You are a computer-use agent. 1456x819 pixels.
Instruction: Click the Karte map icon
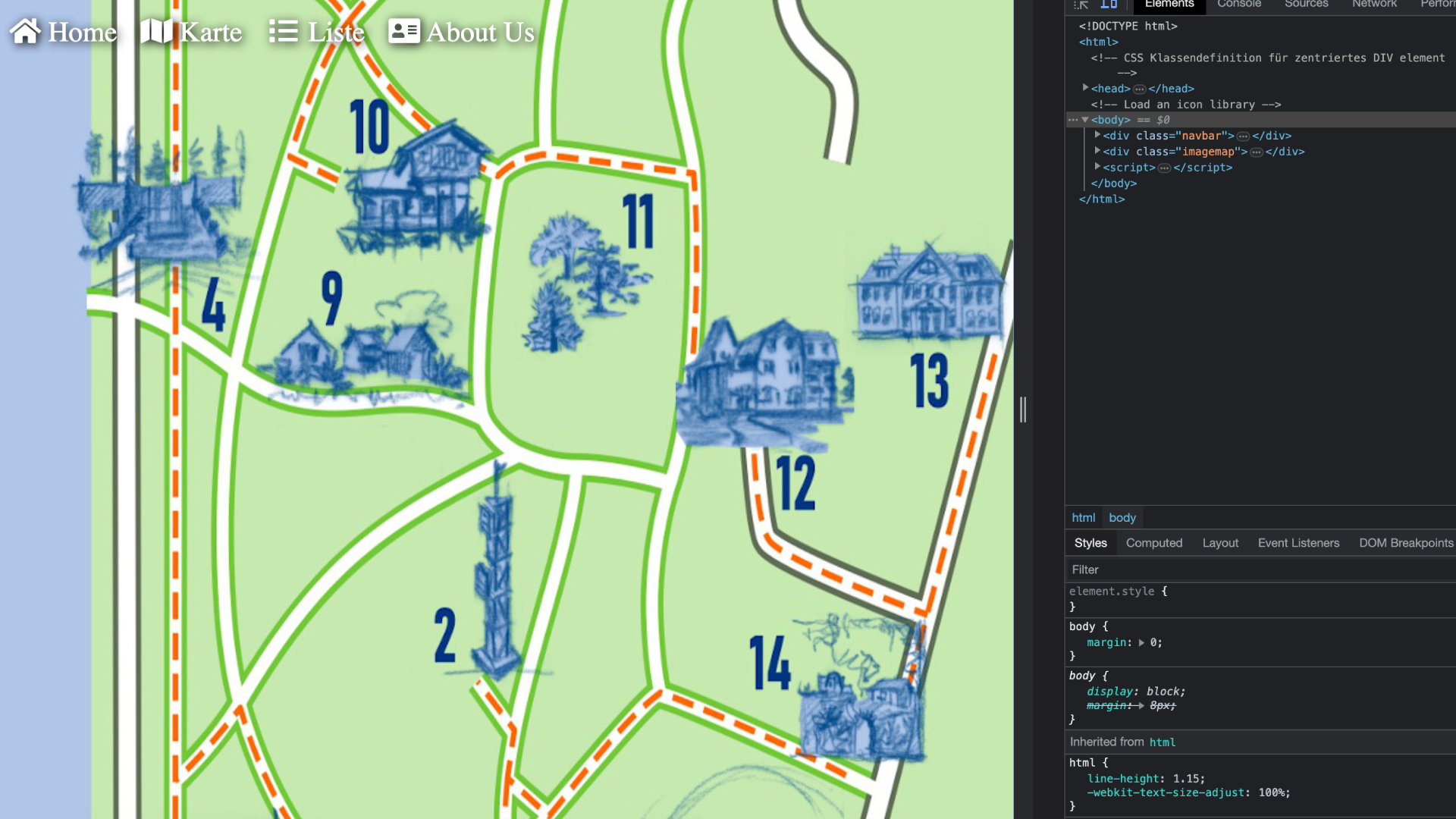click(x=156, y=31)
